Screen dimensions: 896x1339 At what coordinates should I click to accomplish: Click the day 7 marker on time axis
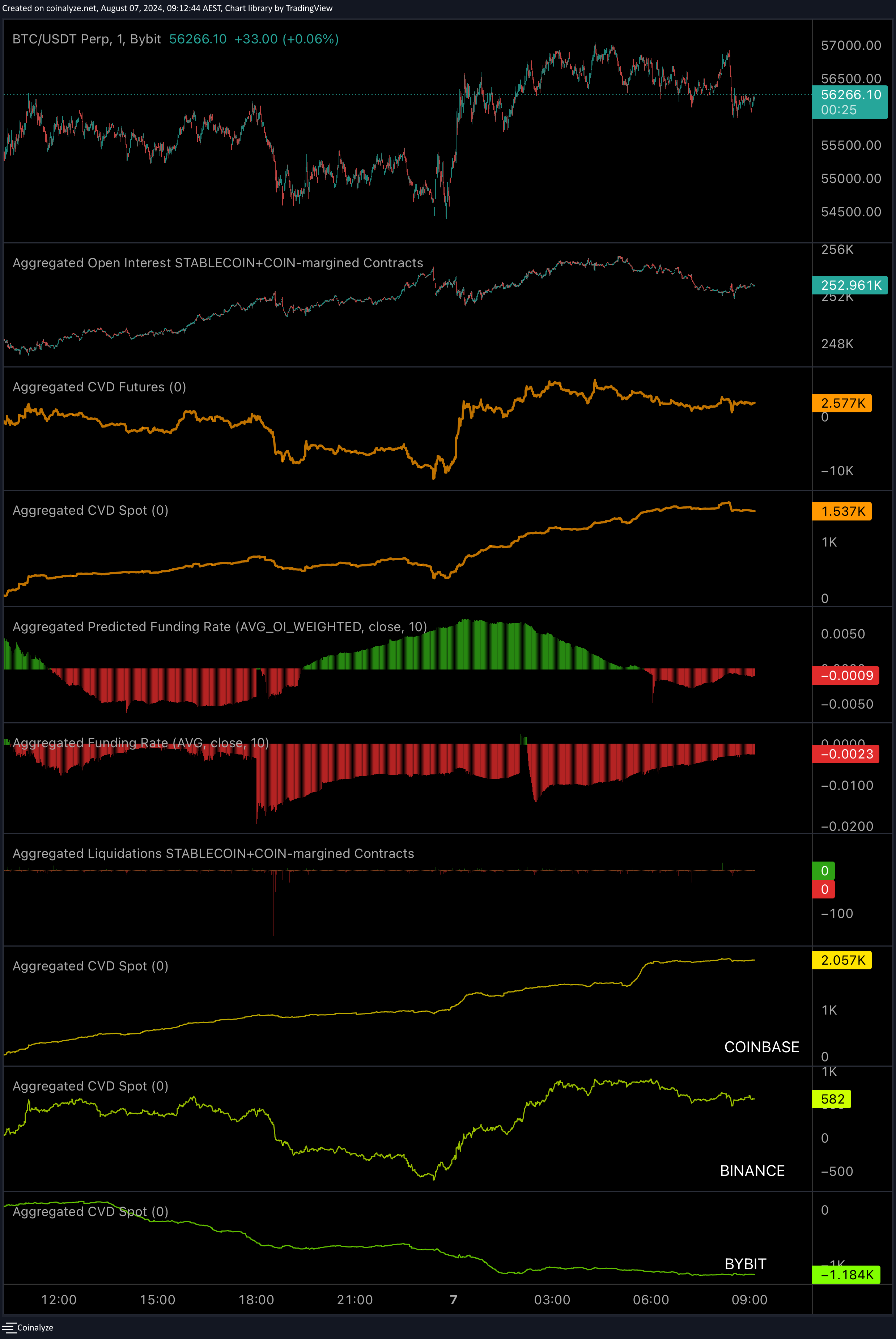click(x=453, y=1300)
